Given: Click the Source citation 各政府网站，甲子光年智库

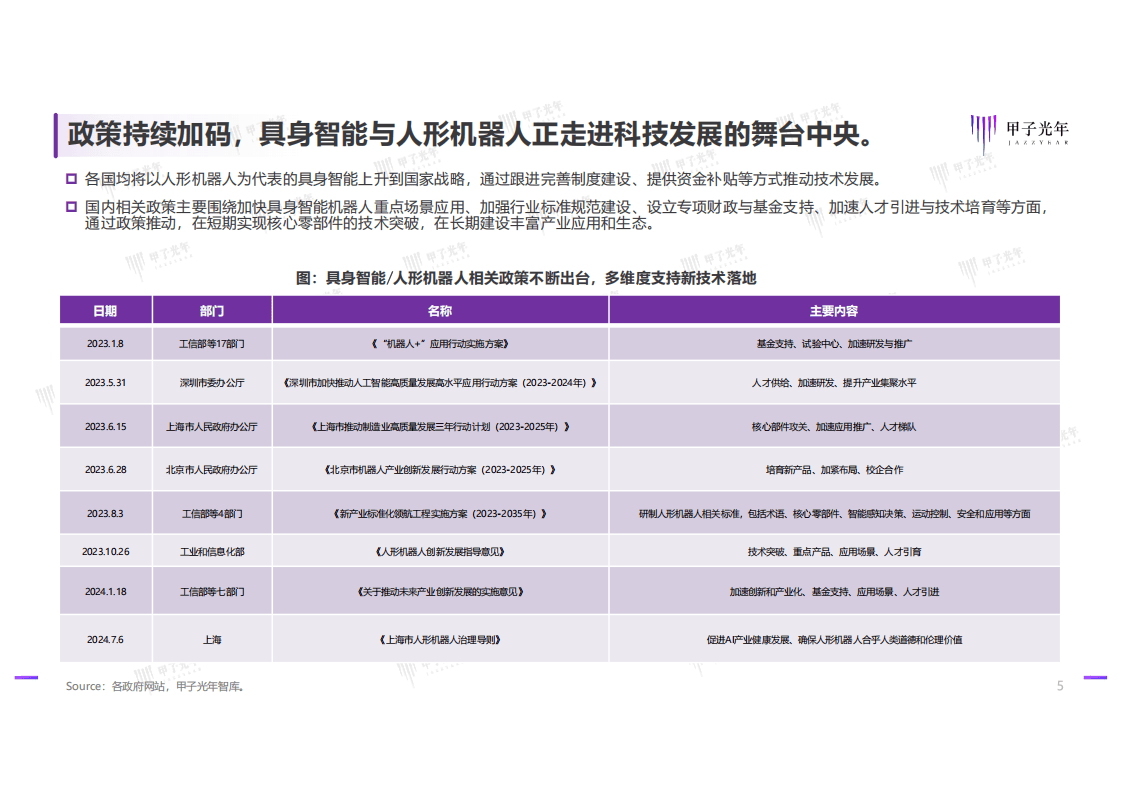Looking at the screenshot, I should 155,686.
